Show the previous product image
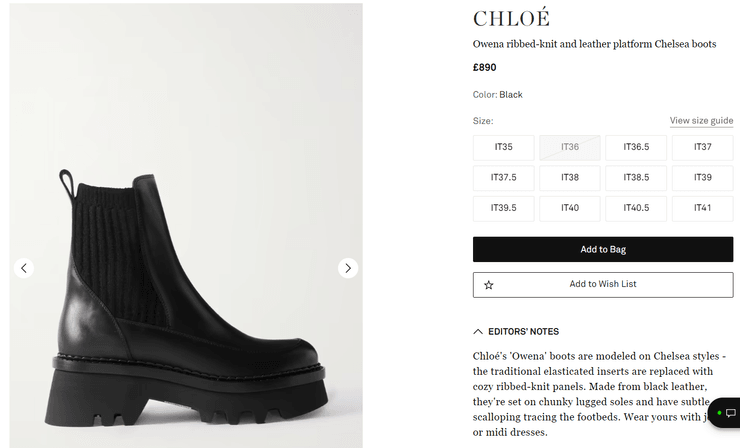The image size is (740, 448). tap(25, 268)
